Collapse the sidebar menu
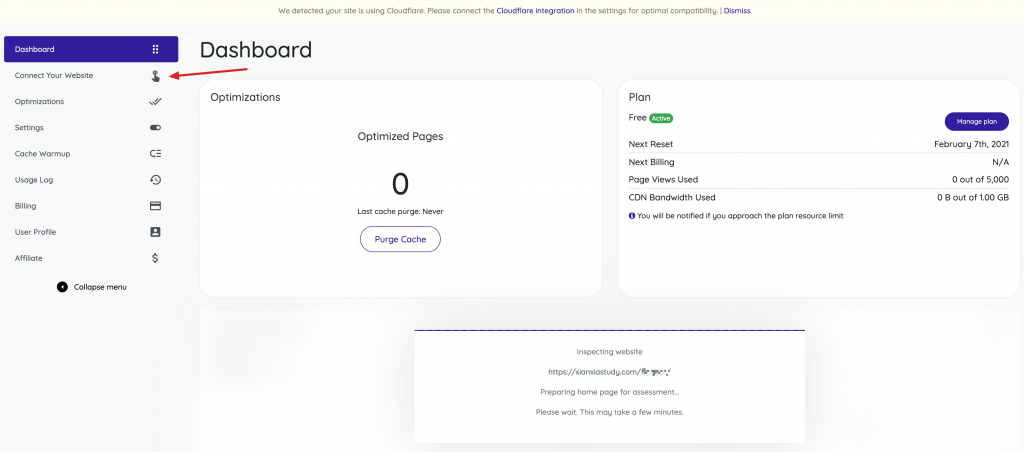1024x452 pixels. 92,287
